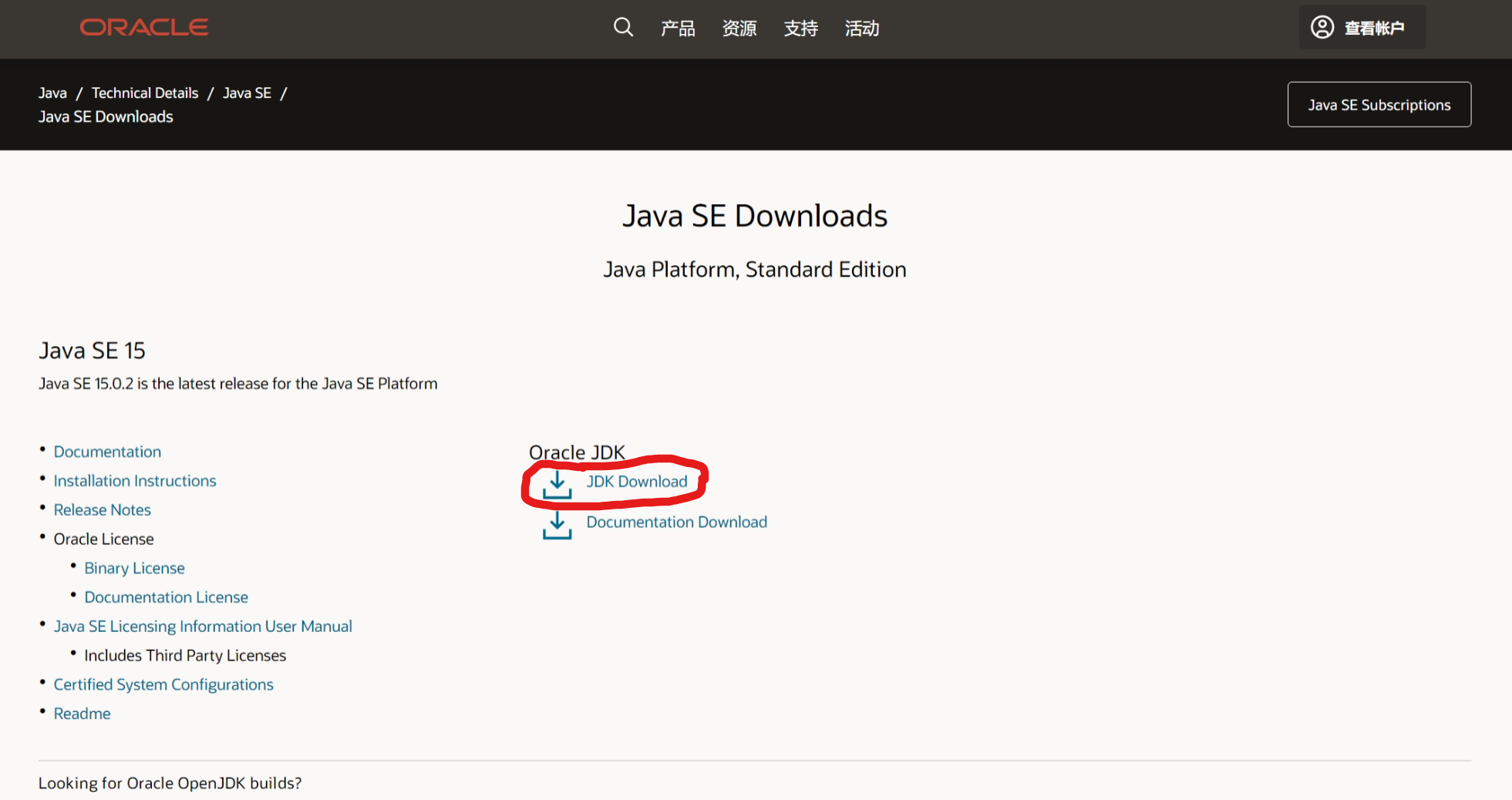Screen dimensions: 1512x800
Task: Click the 'Oracle License' list item
Action: click(x=103, y=539)
